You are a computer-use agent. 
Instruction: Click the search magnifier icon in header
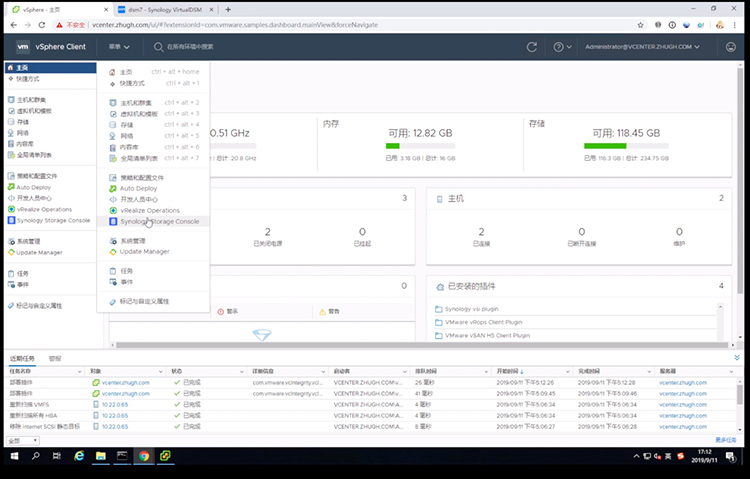click(x=158, y=47)
